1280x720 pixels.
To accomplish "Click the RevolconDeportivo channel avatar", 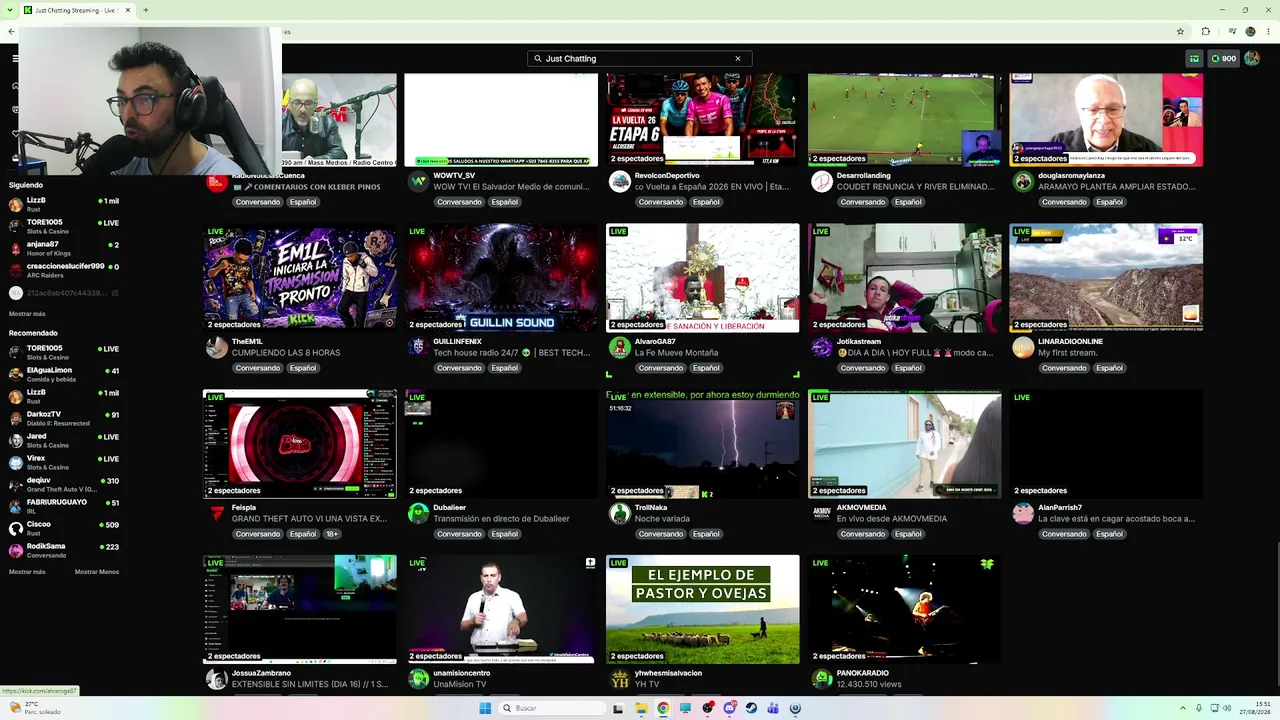I will pyautogui.click(x=620, y=181).
